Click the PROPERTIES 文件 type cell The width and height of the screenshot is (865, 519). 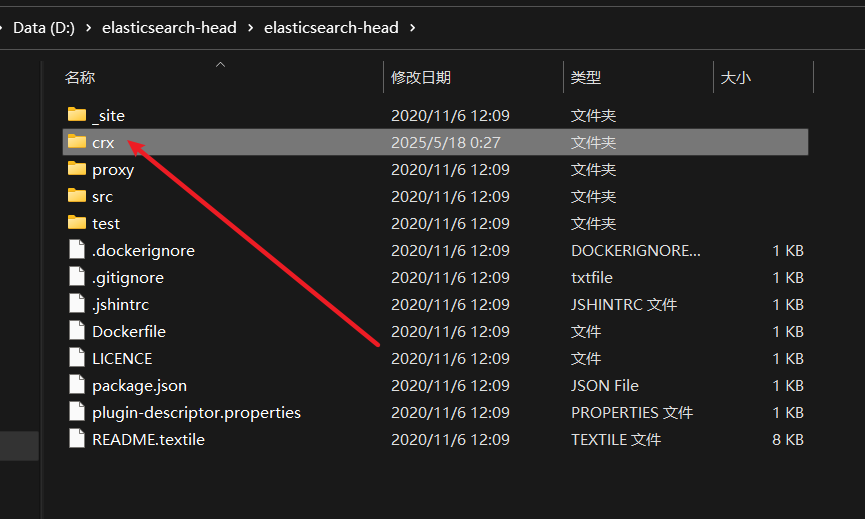(632, 413)
